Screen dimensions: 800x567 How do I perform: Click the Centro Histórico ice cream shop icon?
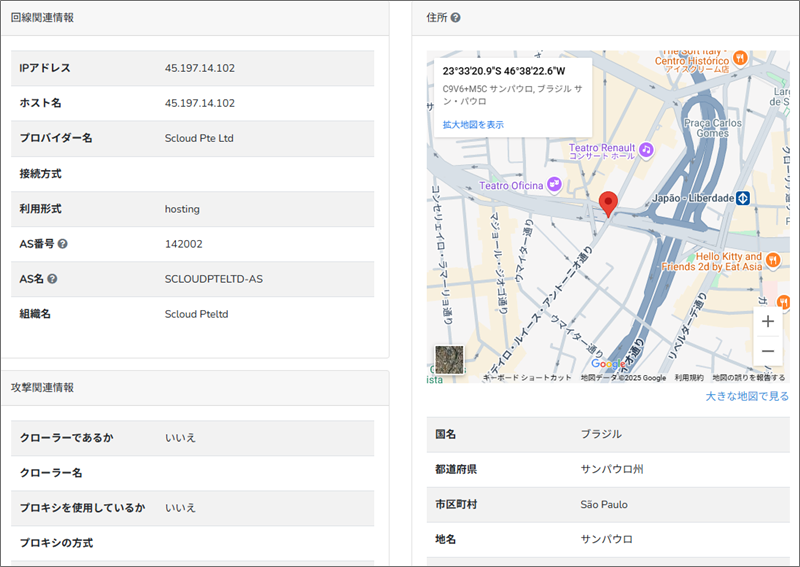(740, 58)
